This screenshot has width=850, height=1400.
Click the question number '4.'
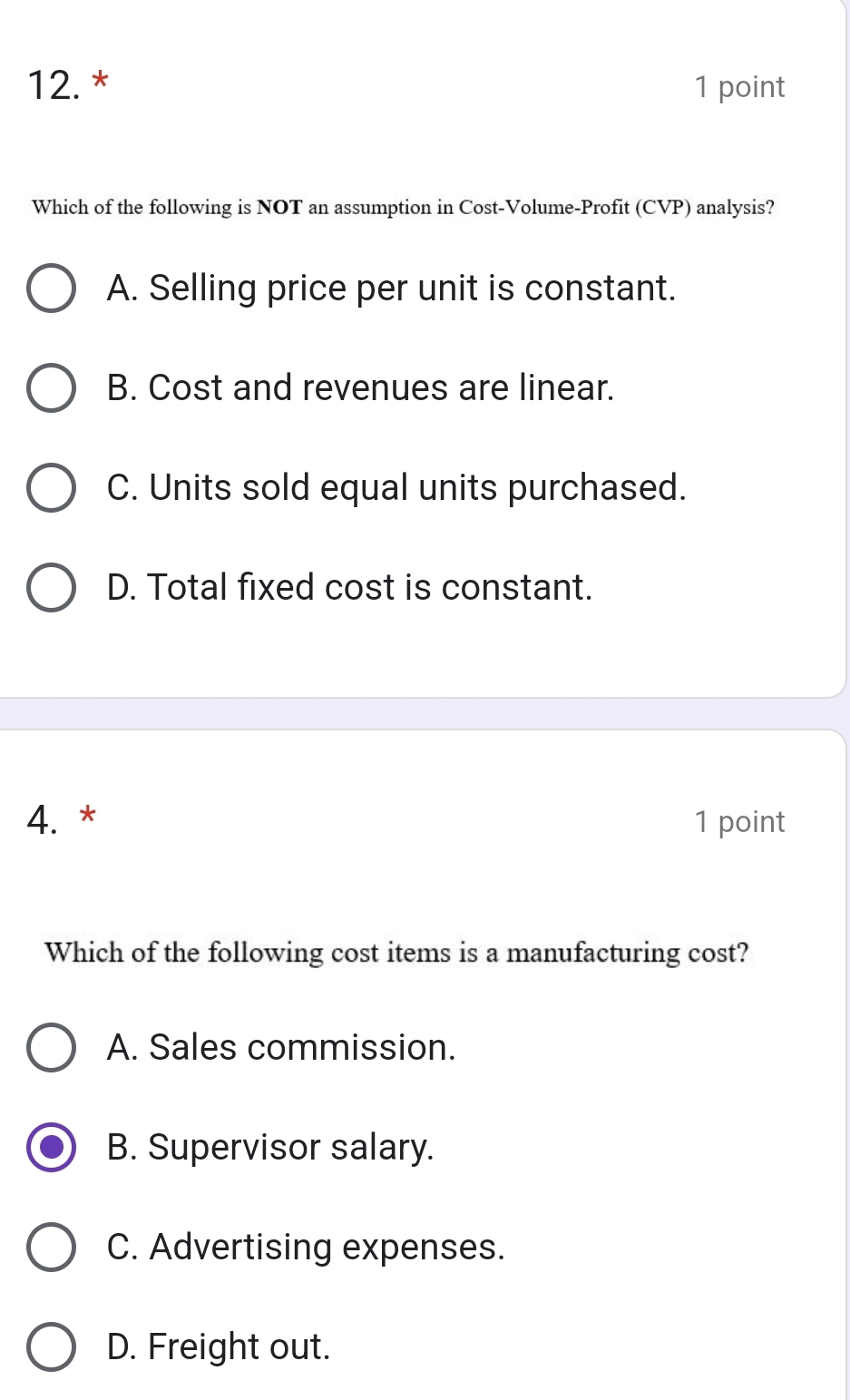tap(44, 820)
